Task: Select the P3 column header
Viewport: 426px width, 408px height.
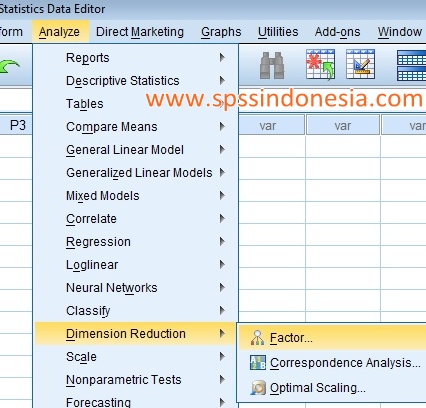Action: [x=16, y=125]
